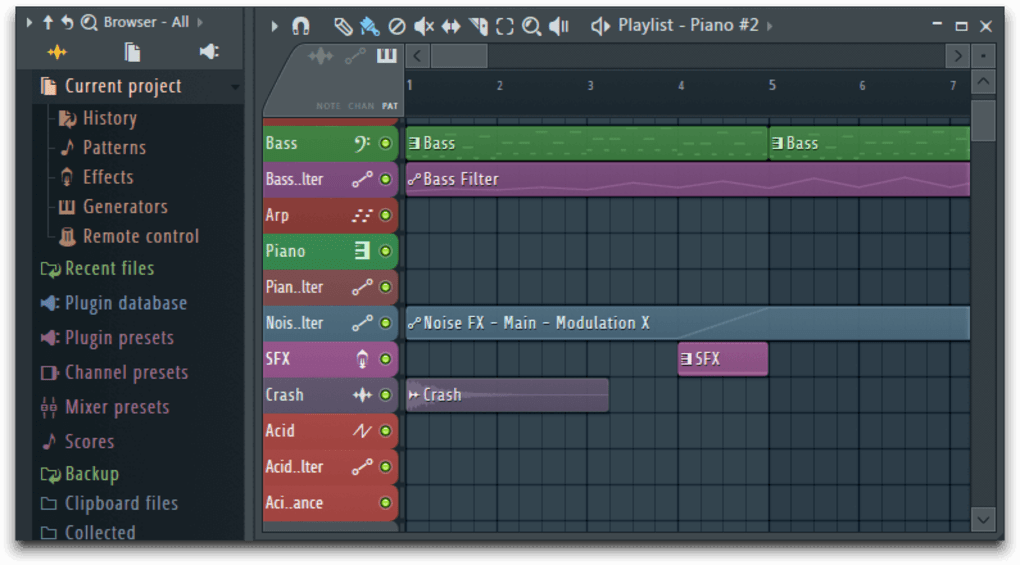Collapse the Current project dropdown arrow

pyautogui.click(x=235, y=87)
